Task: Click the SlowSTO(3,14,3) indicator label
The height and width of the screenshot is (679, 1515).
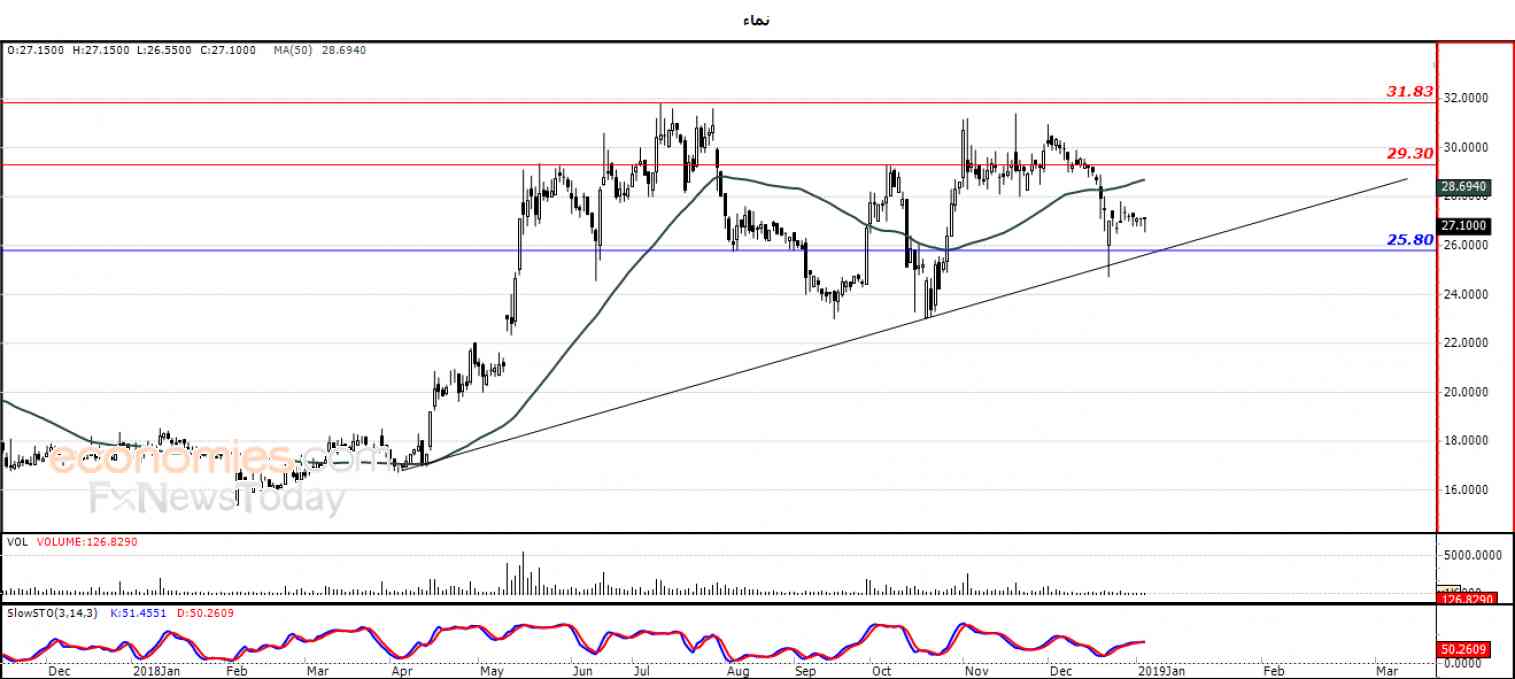Action: tap(53, 612)
